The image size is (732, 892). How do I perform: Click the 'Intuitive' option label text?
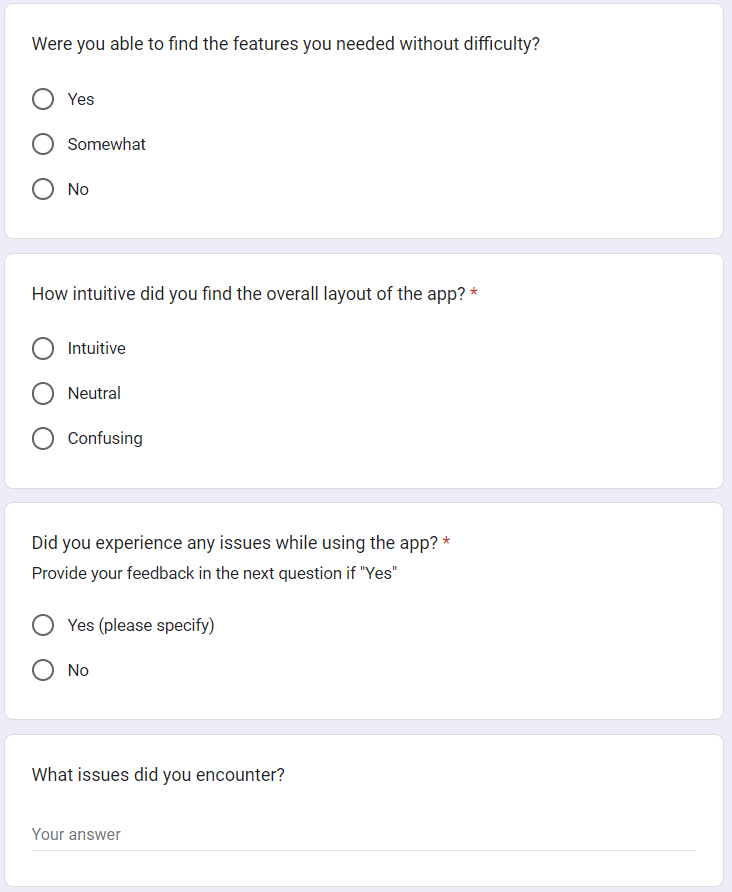(96, 348)
